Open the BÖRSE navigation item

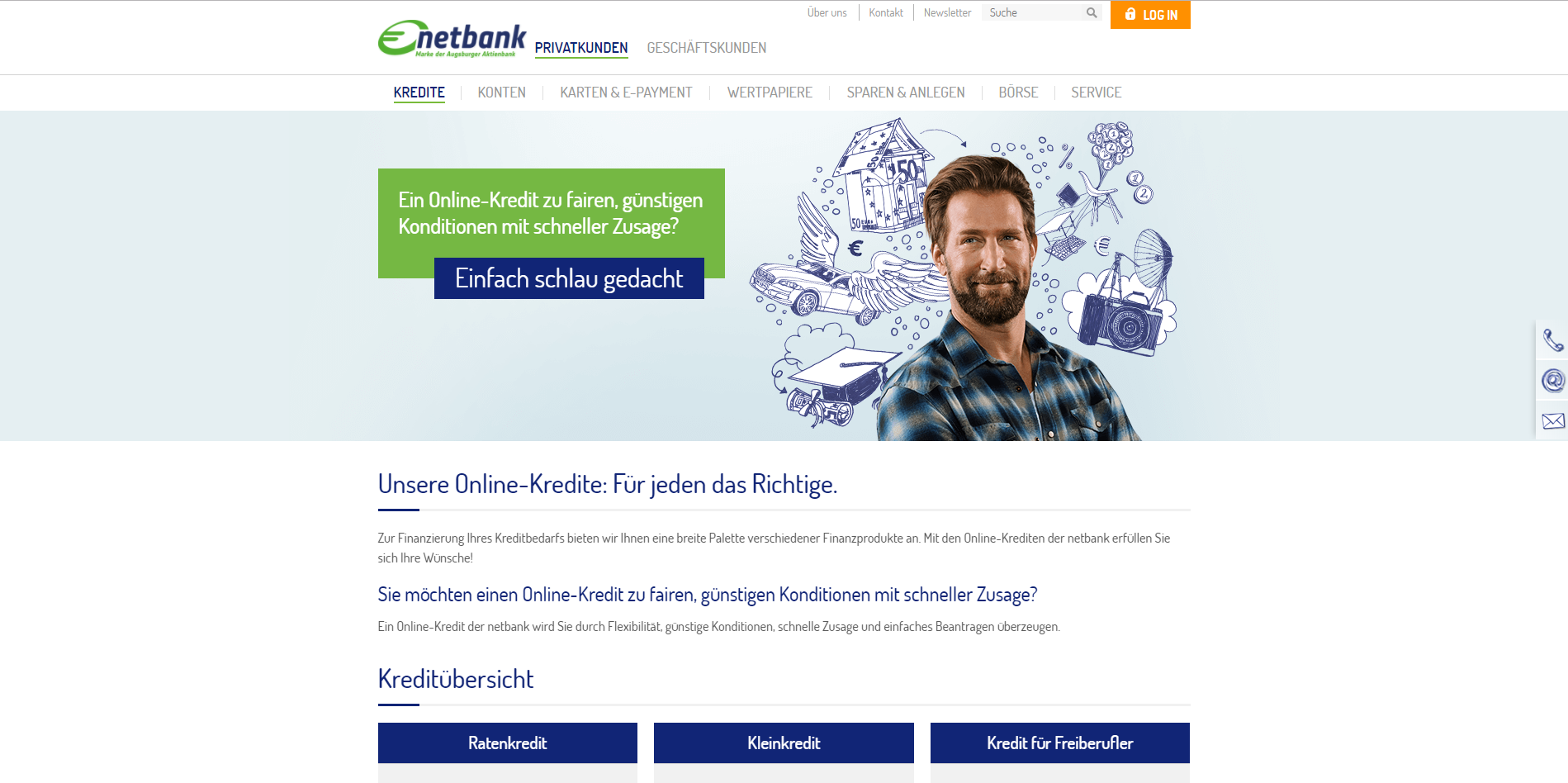click(x=1018, y=93)
